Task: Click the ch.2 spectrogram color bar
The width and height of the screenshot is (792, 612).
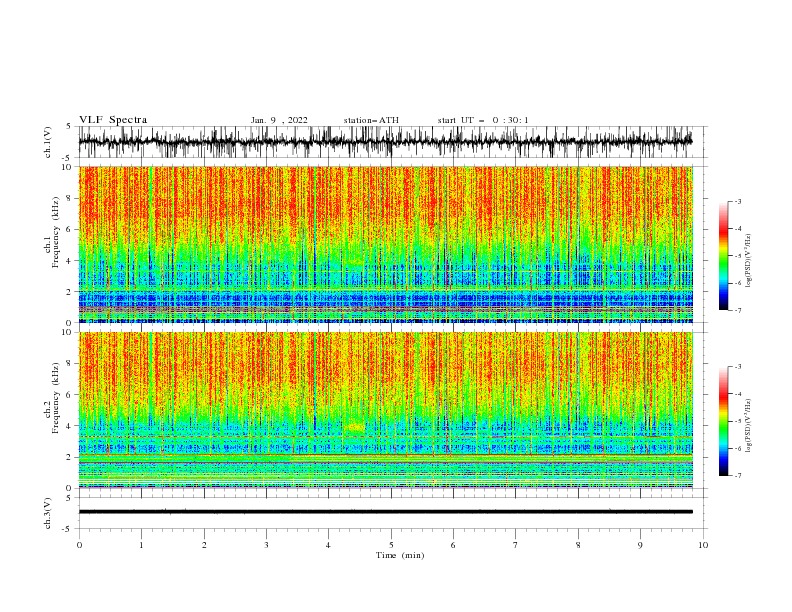Action: pyautogui.click(x=723, y=421)
